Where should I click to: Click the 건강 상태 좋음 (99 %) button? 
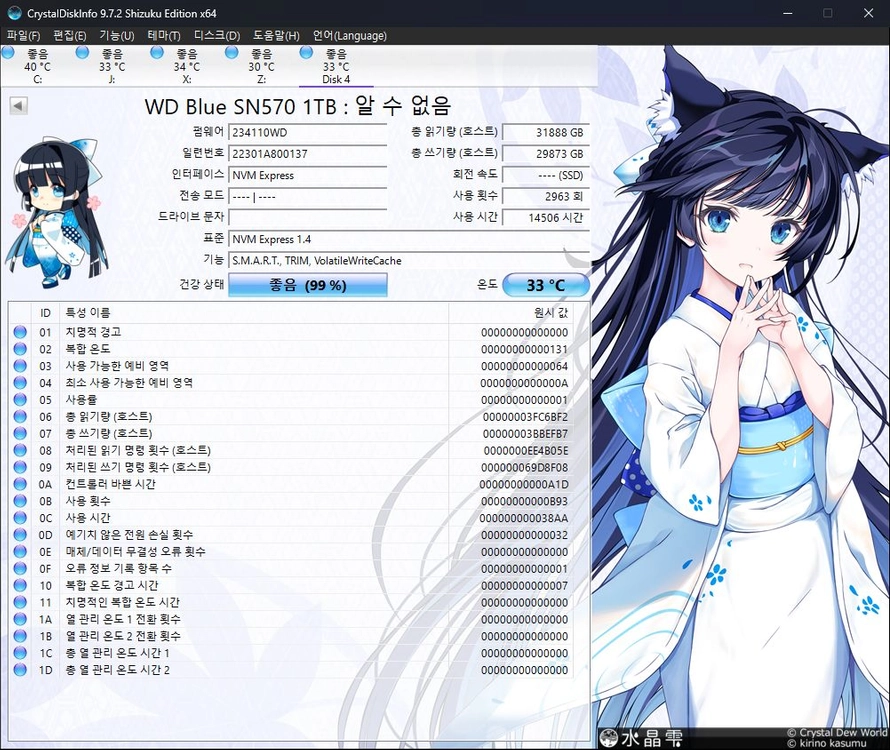[x=308, y=285]
